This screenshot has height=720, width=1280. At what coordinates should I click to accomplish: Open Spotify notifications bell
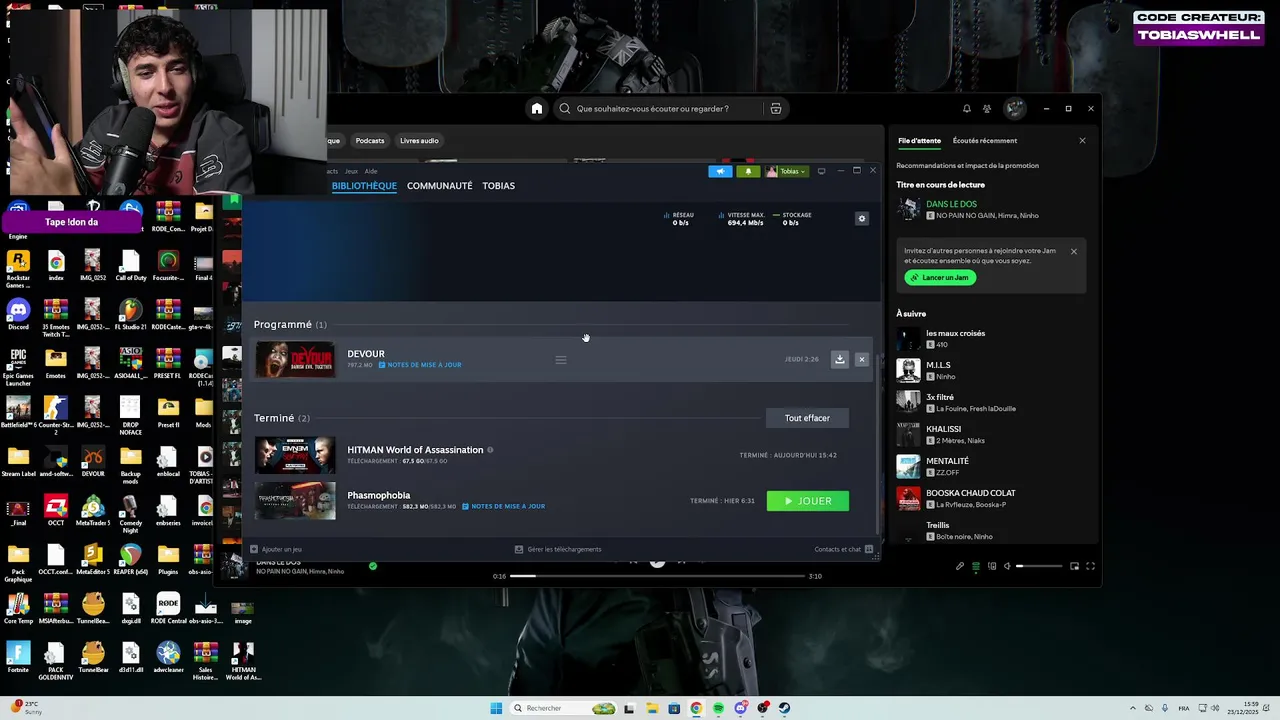pos(967,109)
